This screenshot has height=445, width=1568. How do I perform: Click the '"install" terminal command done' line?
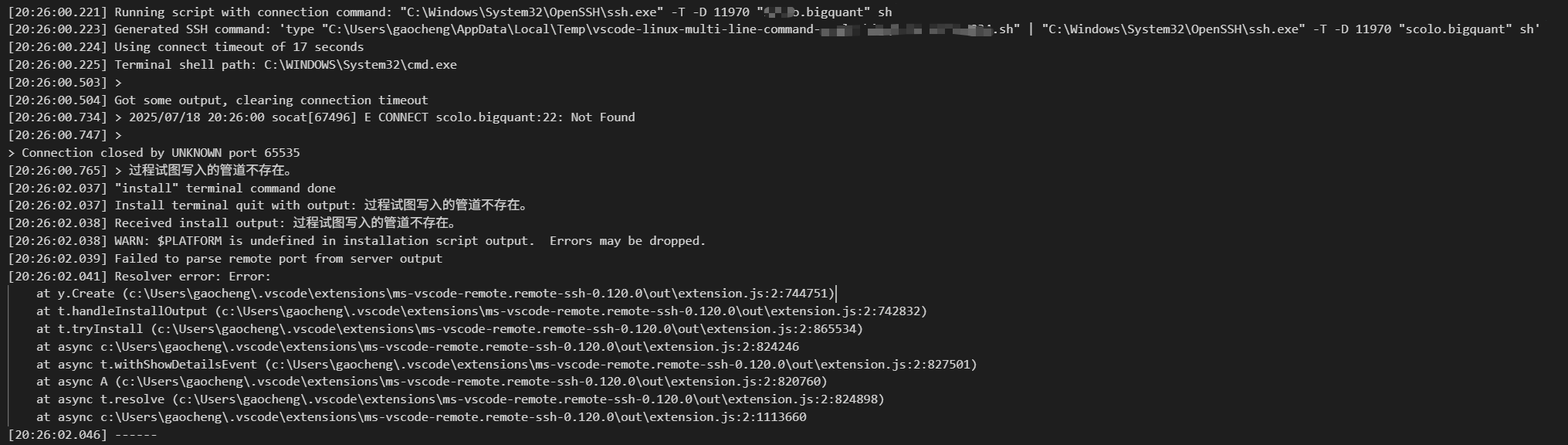coord(225,189)
